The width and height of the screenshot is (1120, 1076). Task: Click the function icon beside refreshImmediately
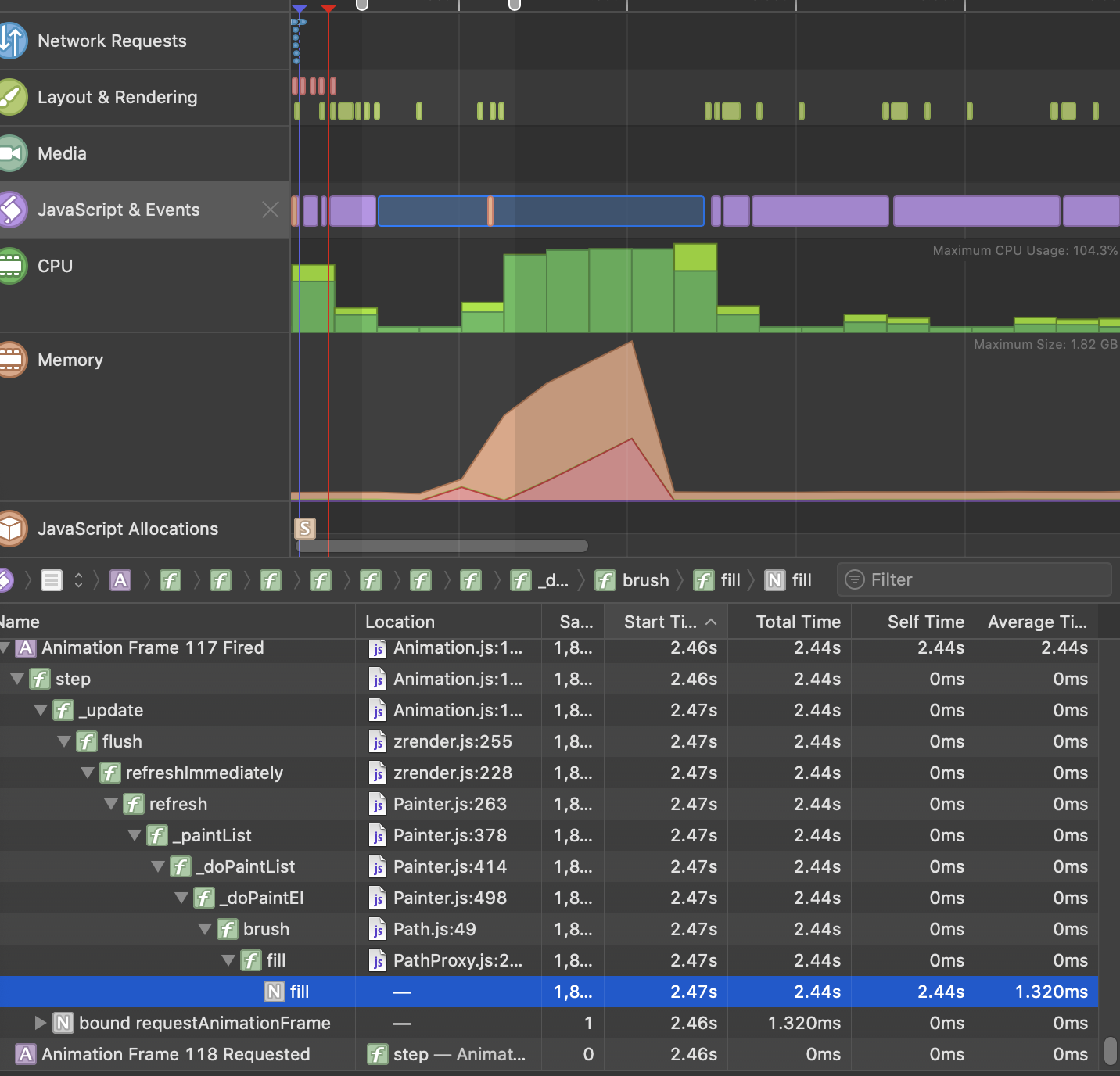110,773
